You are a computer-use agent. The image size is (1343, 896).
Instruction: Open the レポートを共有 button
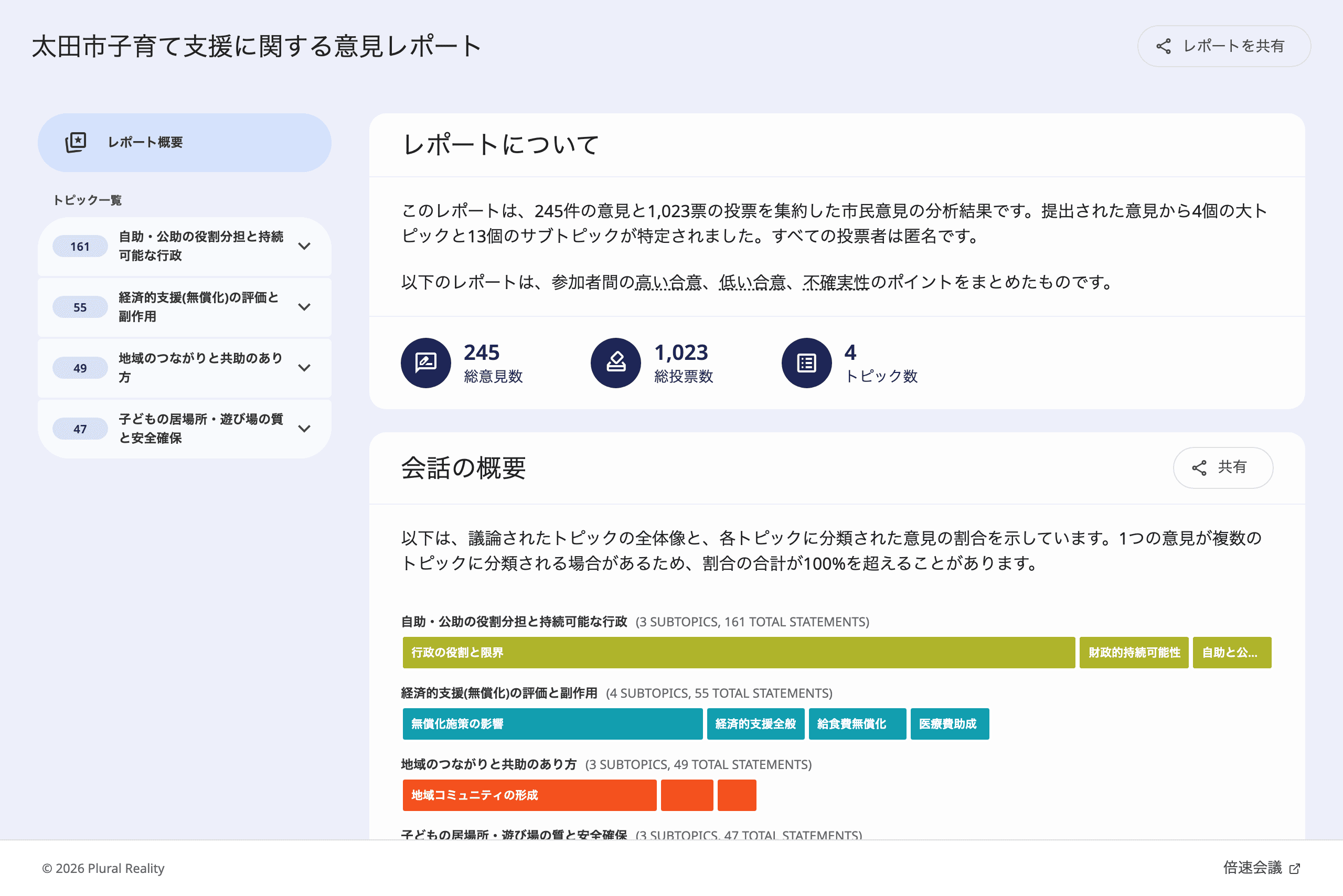pos(1223,46)
